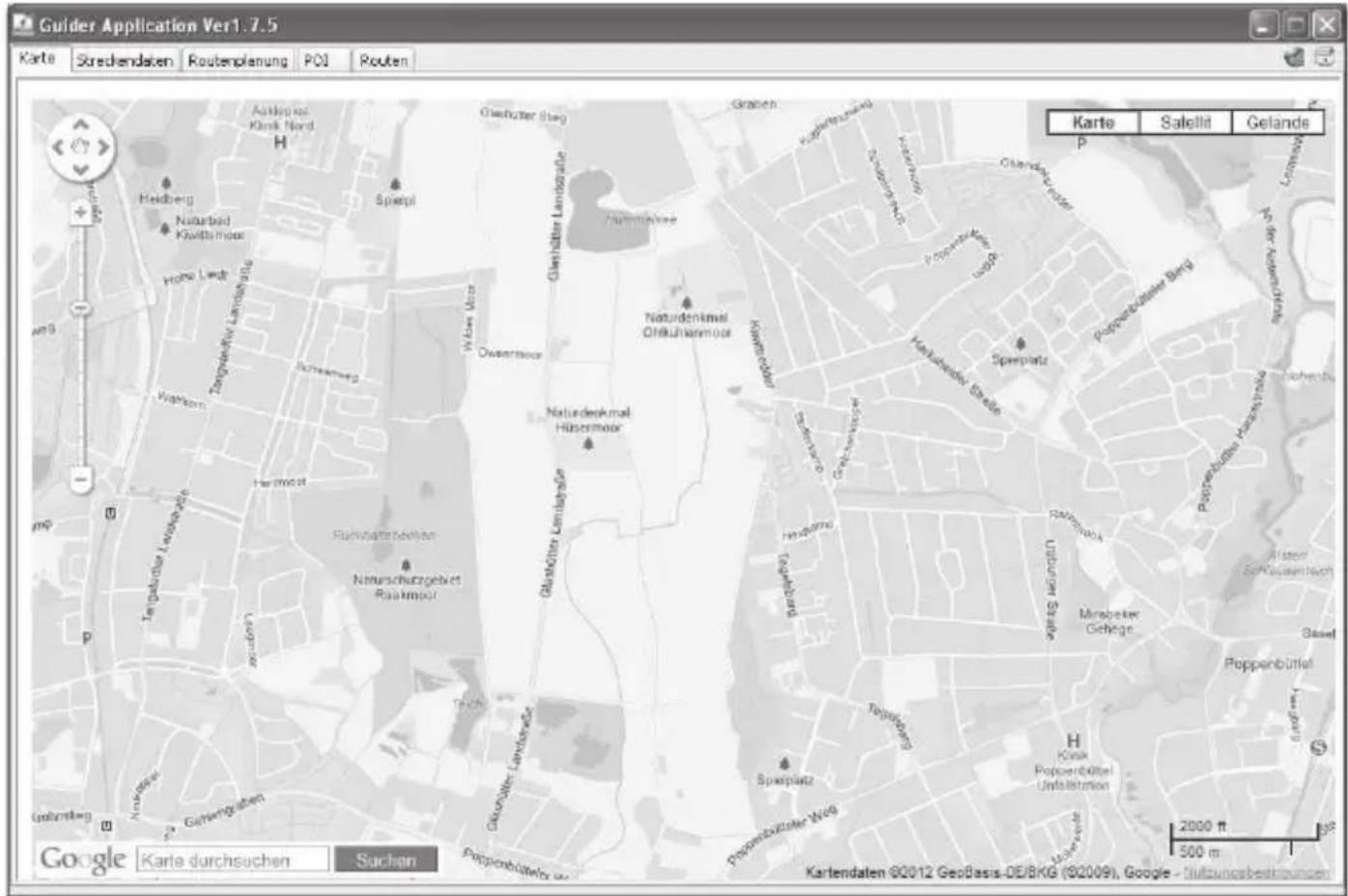Open the Streckendaten tab
This screenshot has height=896, width=1348.
pos(125,60)
